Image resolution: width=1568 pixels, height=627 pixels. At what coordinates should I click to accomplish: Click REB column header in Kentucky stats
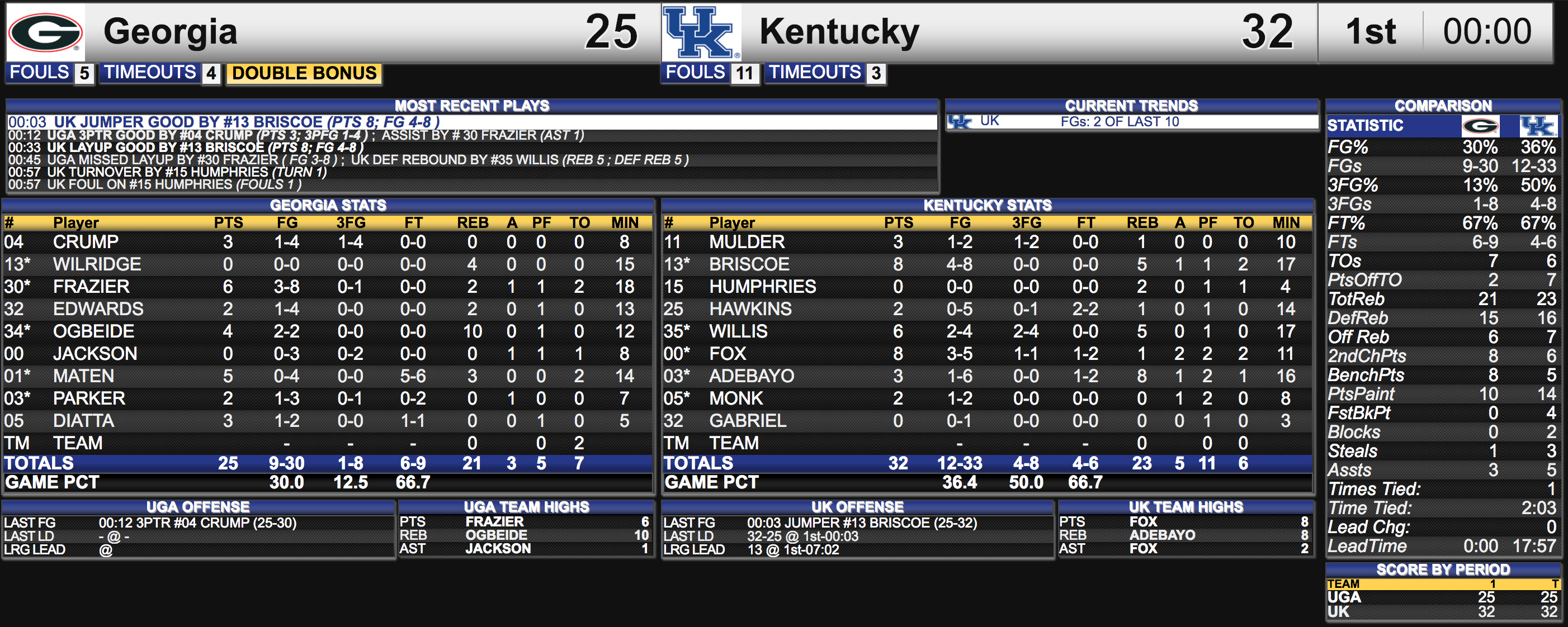pos(1142,222)
